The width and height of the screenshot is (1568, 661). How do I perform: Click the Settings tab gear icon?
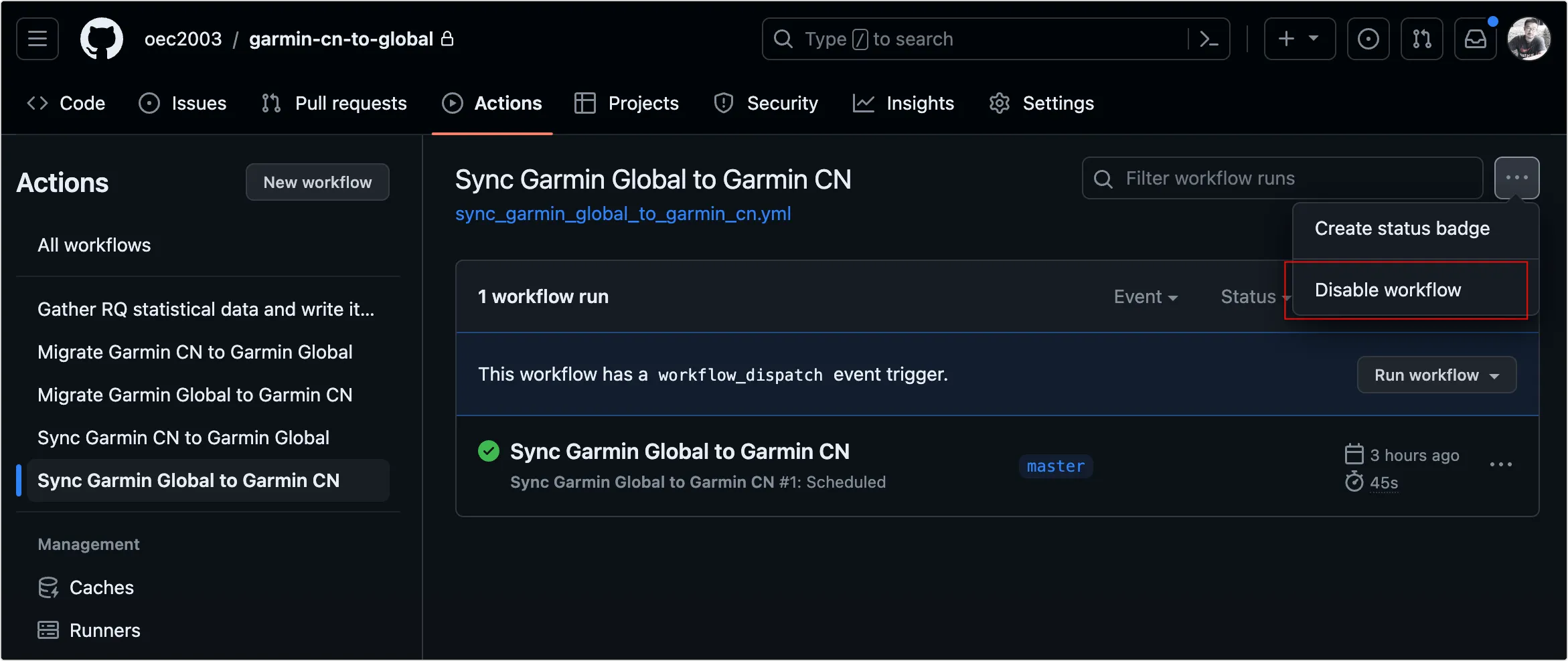[x=1000, y=103]
